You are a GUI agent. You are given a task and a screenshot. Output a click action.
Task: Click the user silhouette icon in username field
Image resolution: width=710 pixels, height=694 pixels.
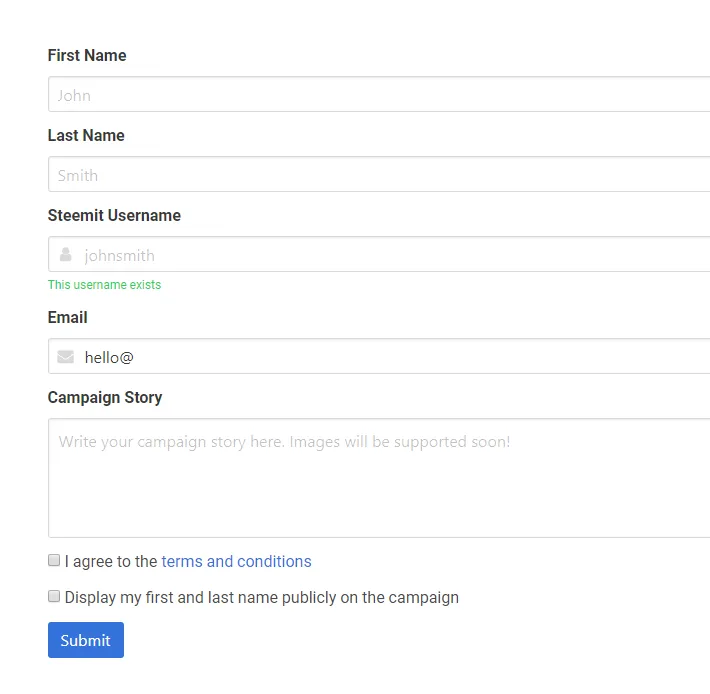(x=66, y=254)
